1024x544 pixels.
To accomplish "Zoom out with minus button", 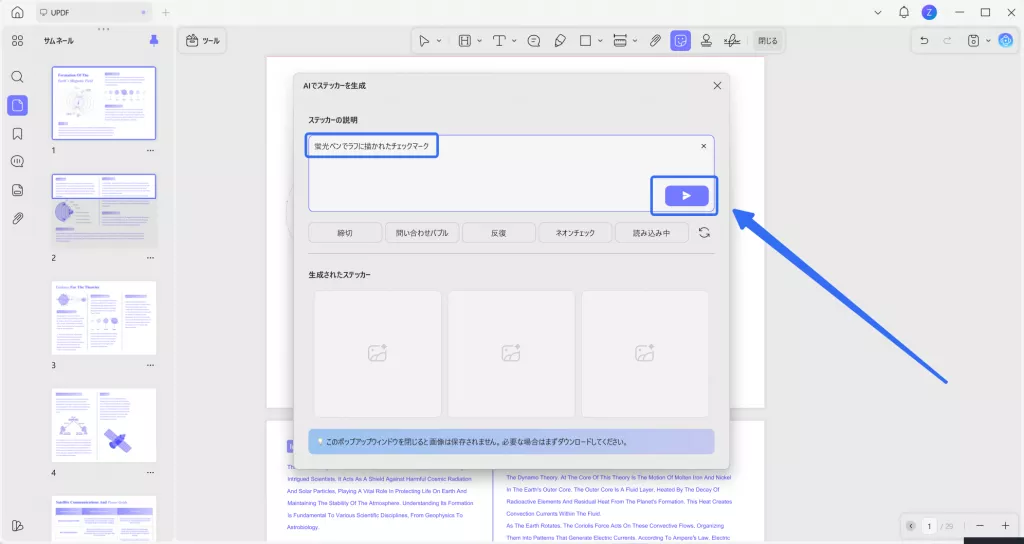I will point(980,526).
